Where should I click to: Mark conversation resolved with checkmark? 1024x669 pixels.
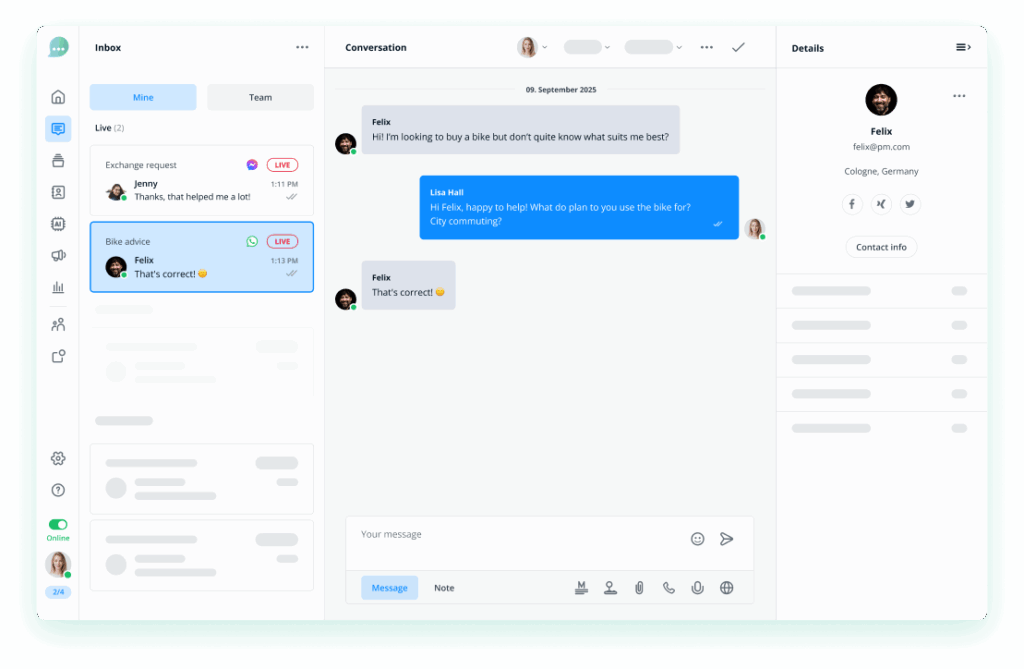point(739,47)
